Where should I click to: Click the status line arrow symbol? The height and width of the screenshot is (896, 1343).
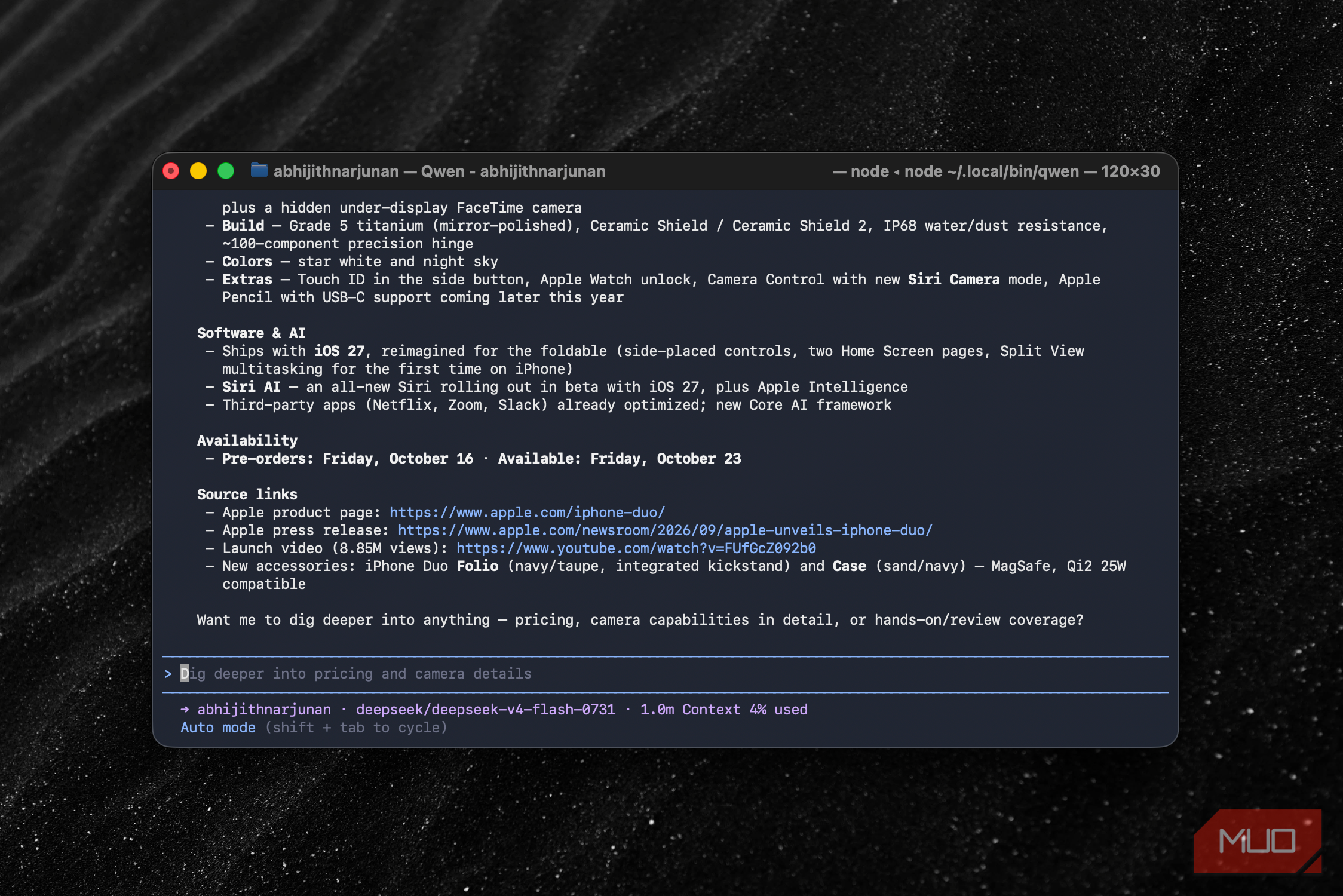tap(185, 710)
